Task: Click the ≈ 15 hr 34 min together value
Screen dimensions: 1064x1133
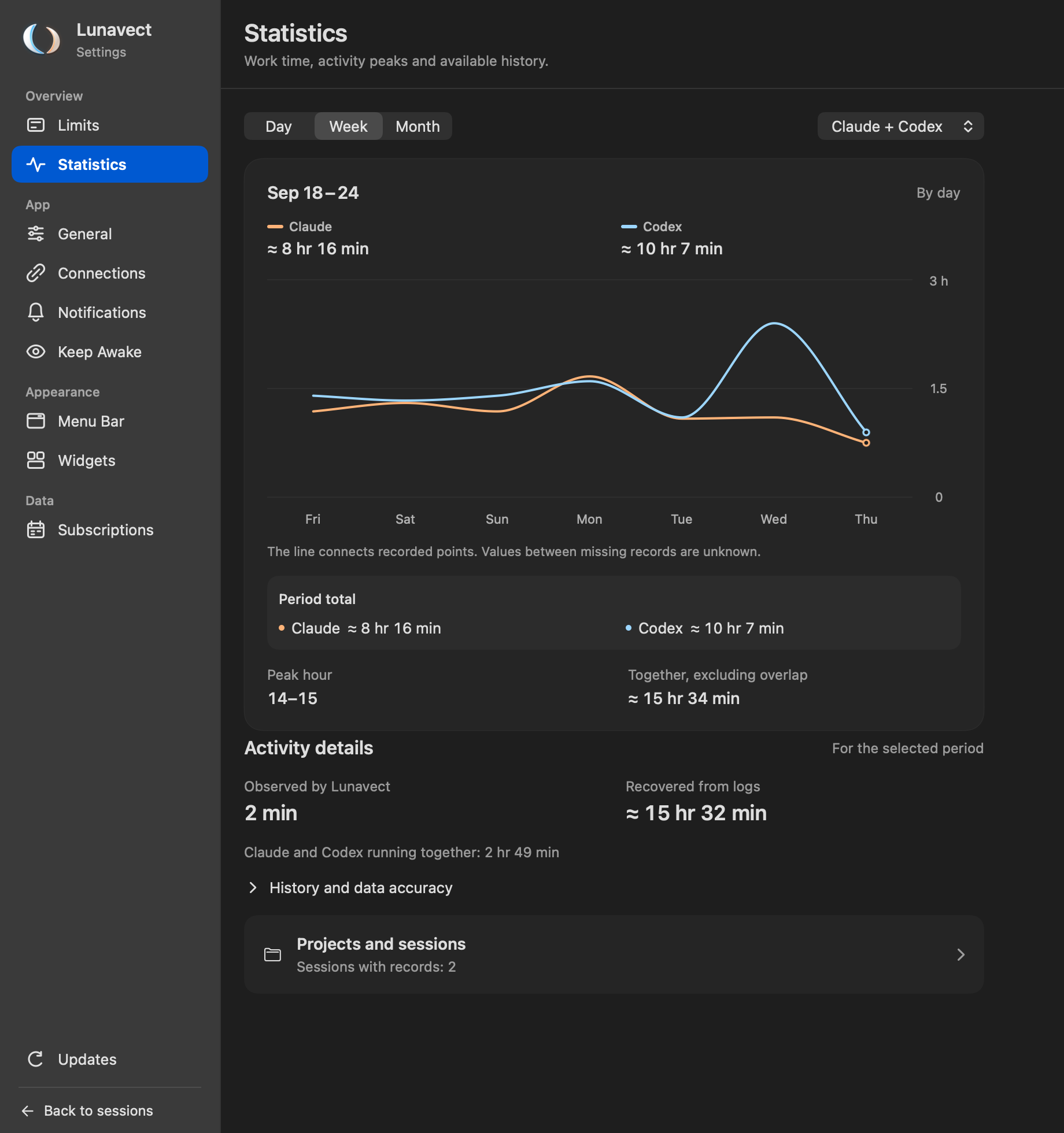Action: (x=684, y=698)
